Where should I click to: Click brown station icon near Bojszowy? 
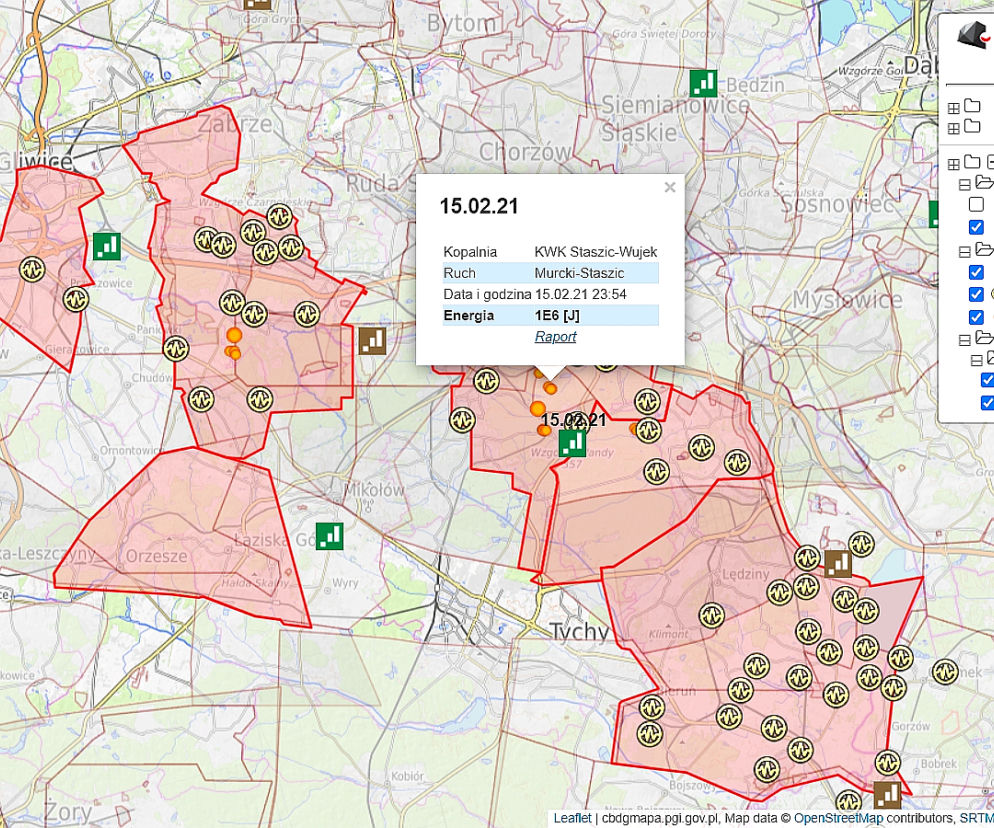coord(887,794)
